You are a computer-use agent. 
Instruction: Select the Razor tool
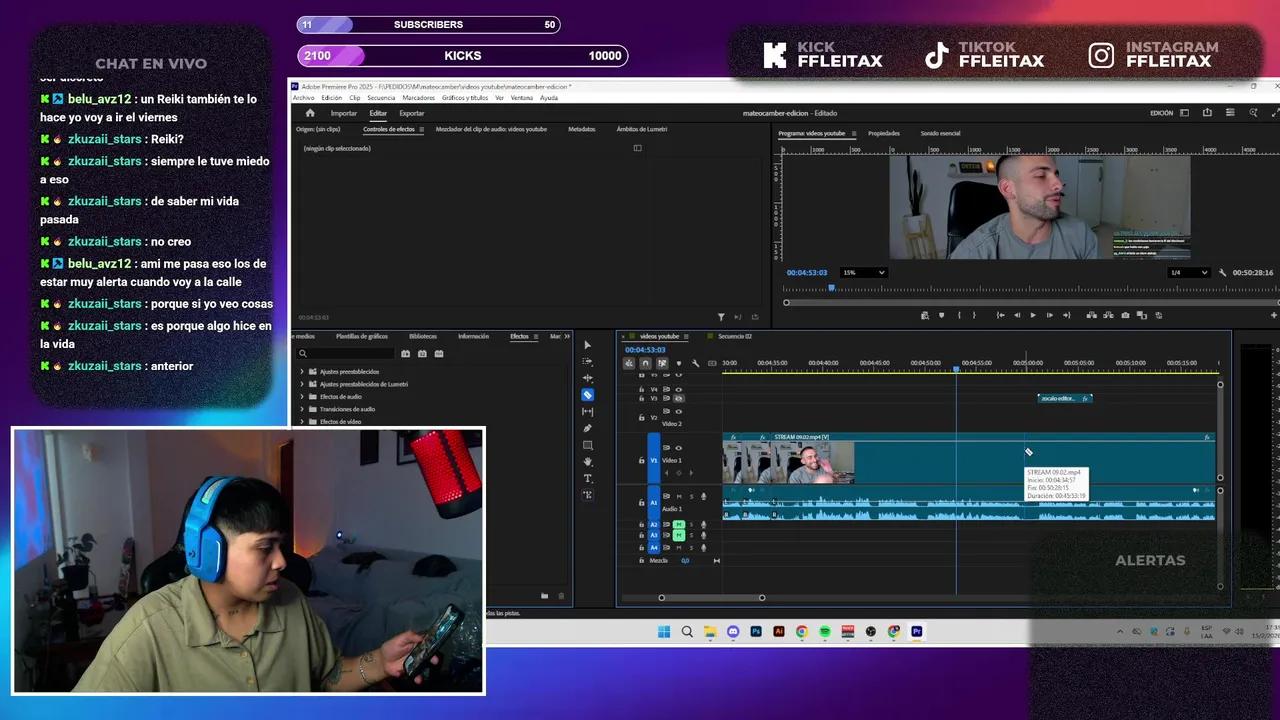point(587,395)
